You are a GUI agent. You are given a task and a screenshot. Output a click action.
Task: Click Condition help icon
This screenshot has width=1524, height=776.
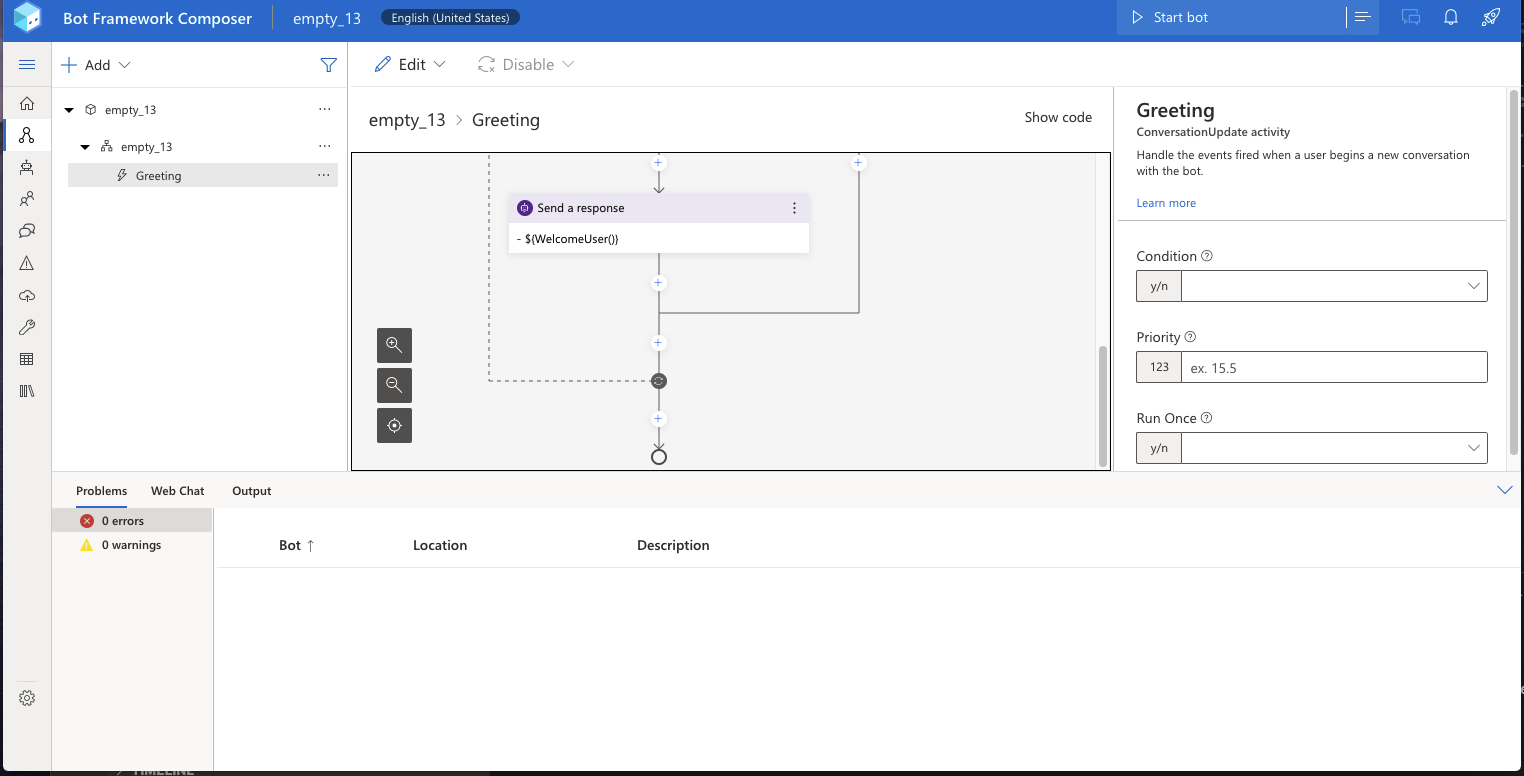[x=1207, y=256]
